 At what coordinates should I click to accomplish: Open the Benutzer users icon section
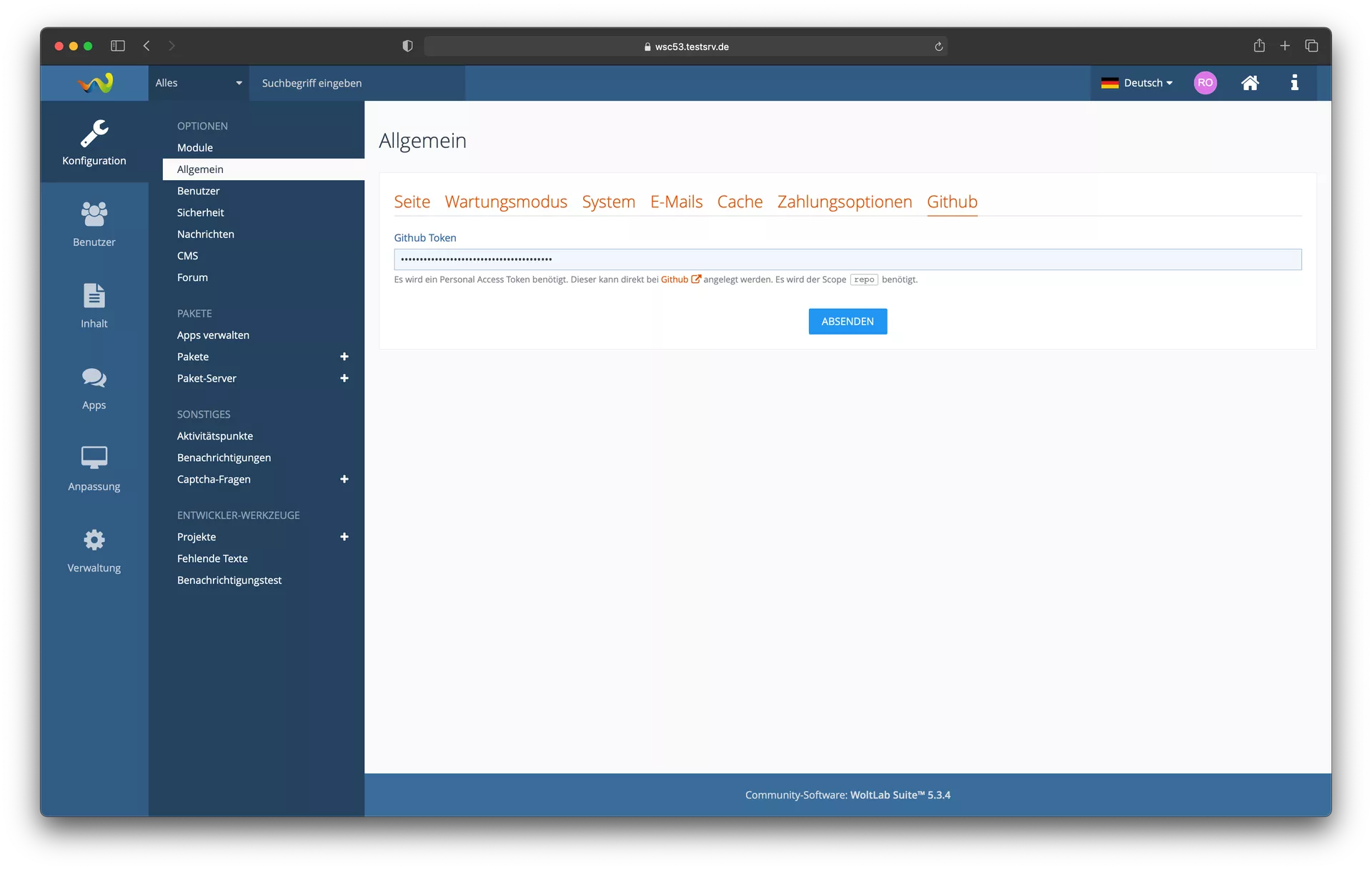pos(94,224)
